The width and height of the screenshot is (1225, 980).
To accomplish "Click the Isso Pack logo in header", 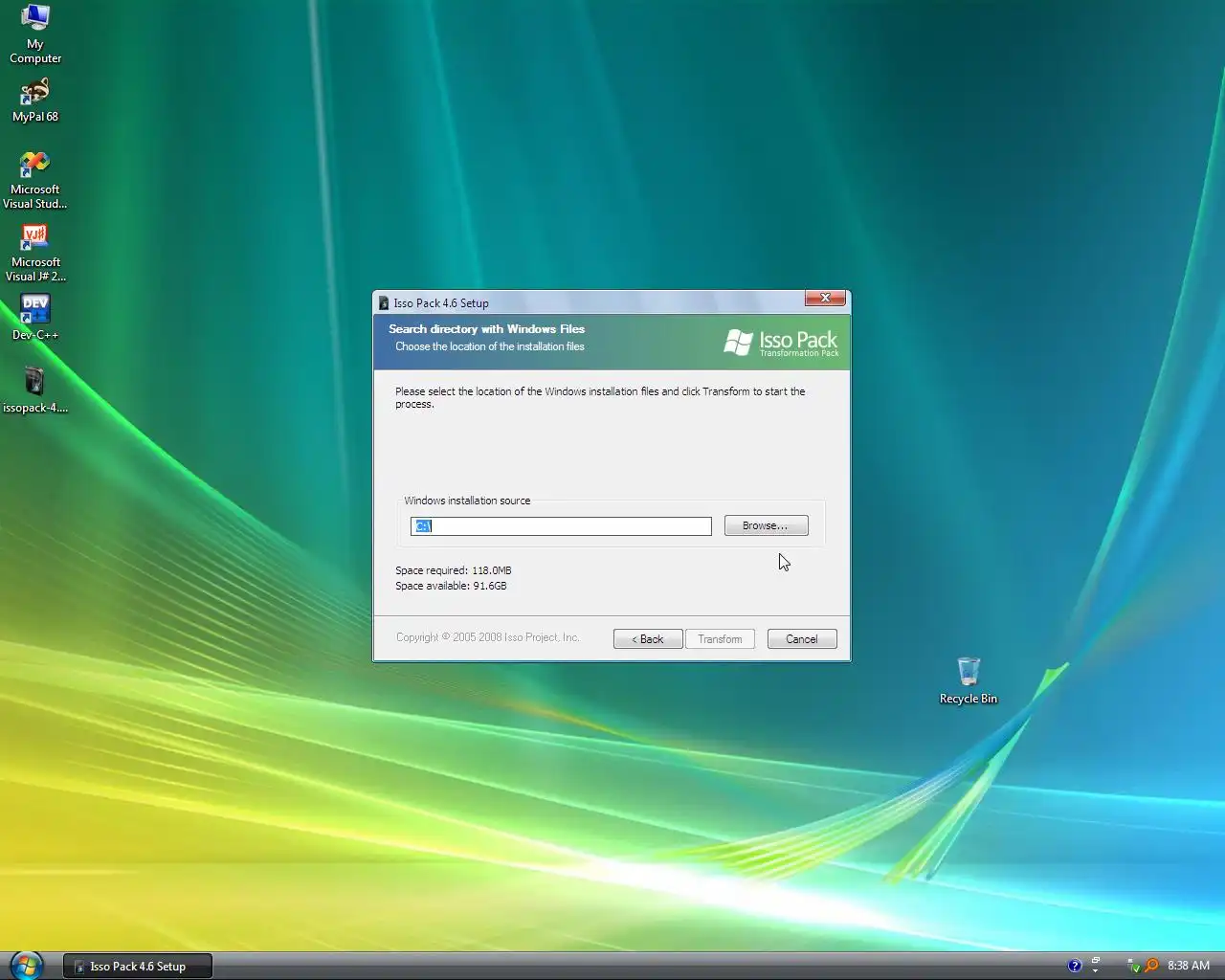I will (x=781, y=343).
